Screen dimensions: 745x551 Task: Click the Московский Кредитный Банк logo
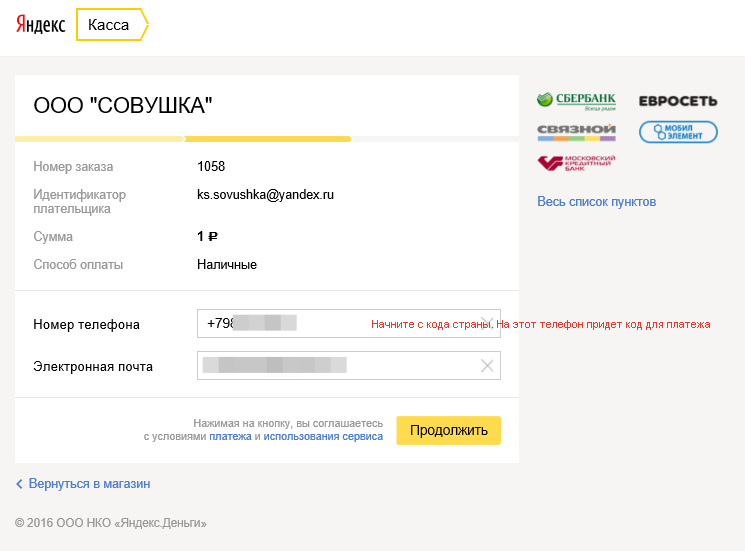(x=576, y=163)
